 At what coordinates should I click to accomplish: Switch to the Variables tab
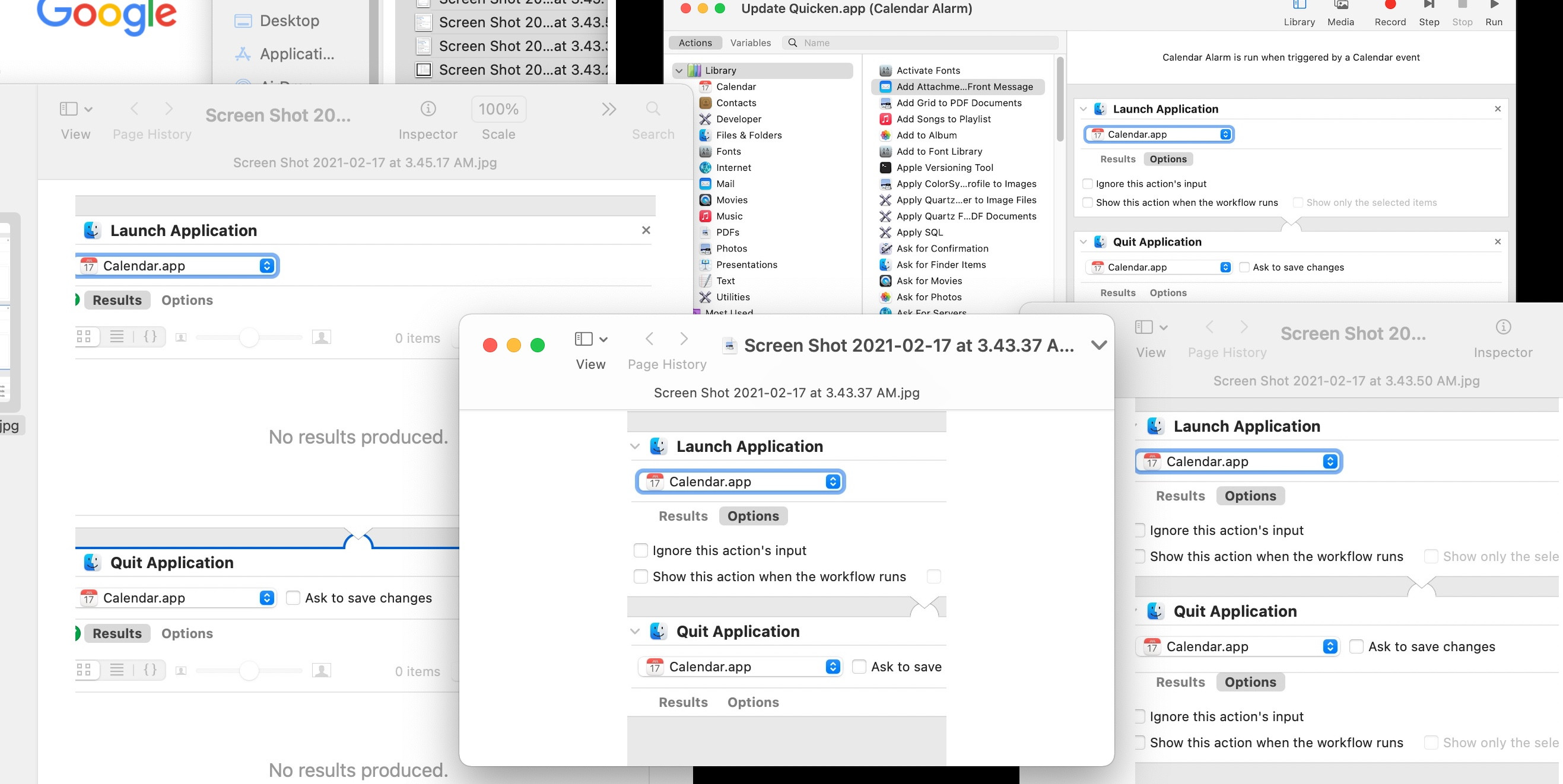(x=750, y=43)
